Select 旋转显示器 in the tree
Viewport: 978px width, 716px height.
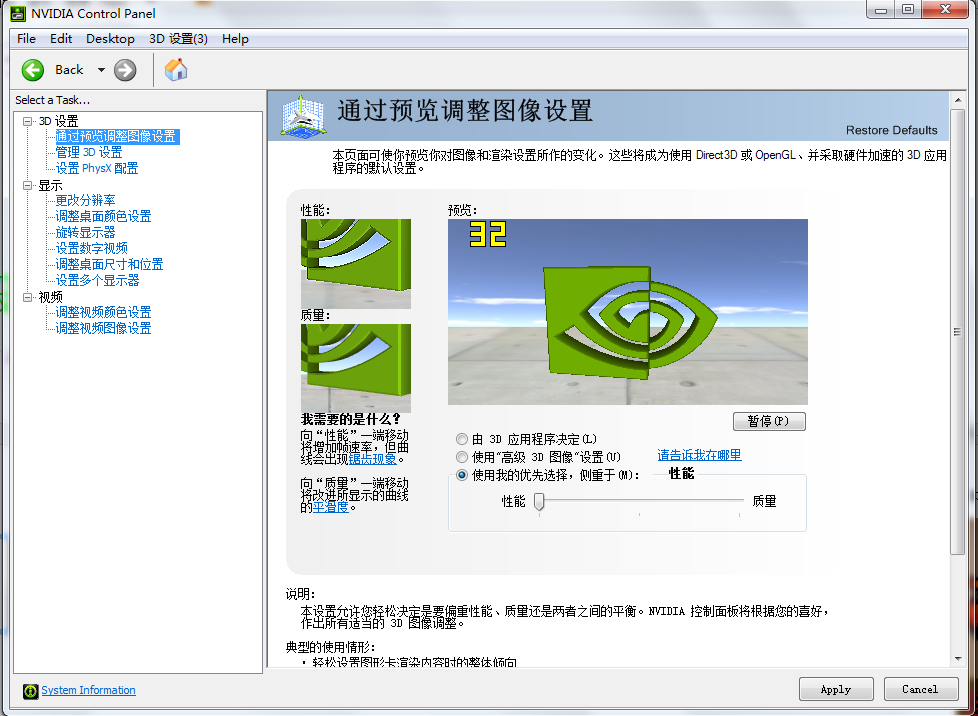pos(85,233)
